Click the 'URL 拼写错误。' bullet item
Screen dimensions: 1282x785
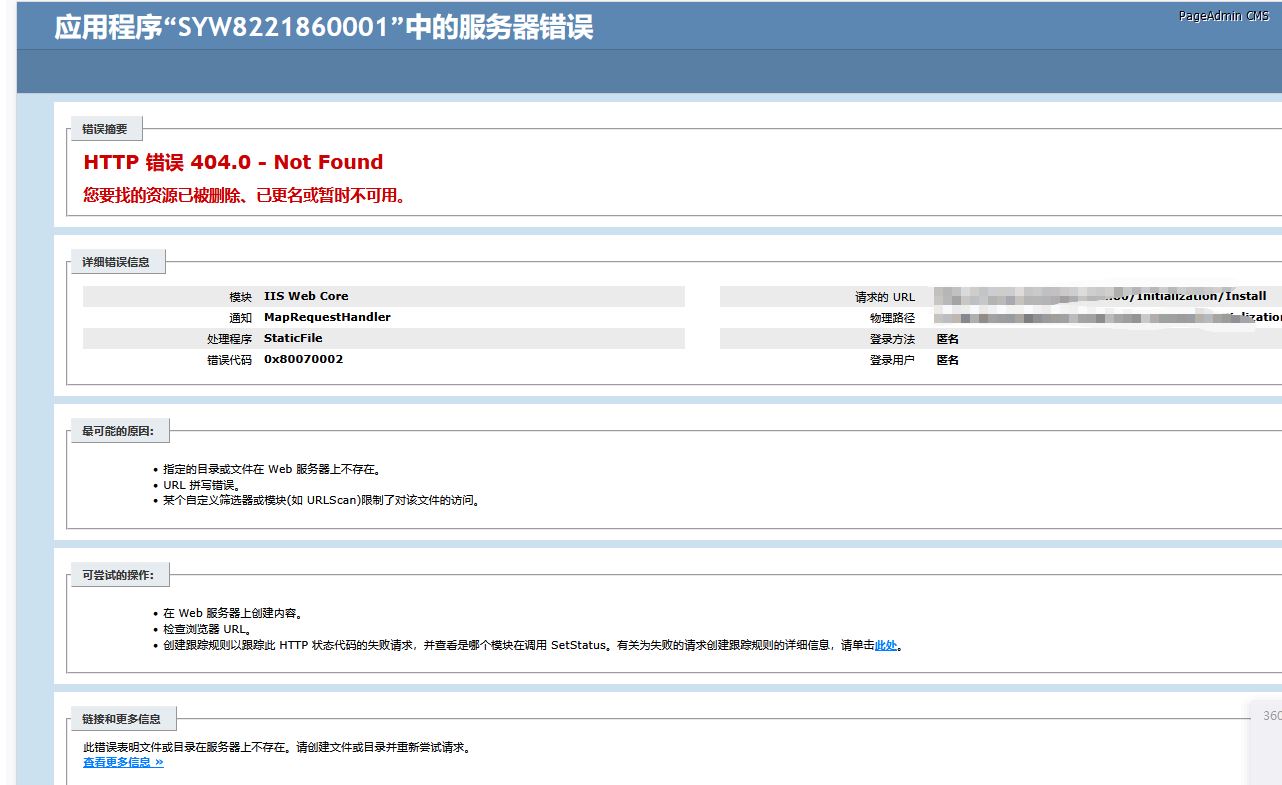tap(201, 485)
